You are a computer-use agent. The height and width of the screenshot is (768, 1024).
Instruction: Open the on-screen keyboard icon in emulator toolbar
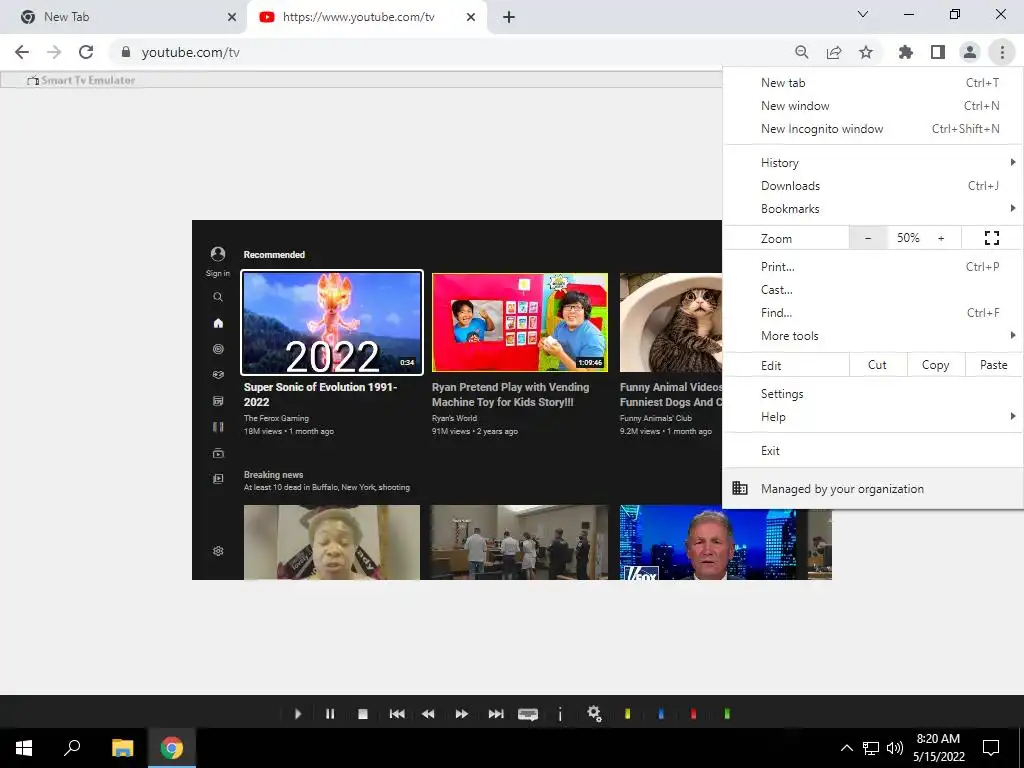528,714
